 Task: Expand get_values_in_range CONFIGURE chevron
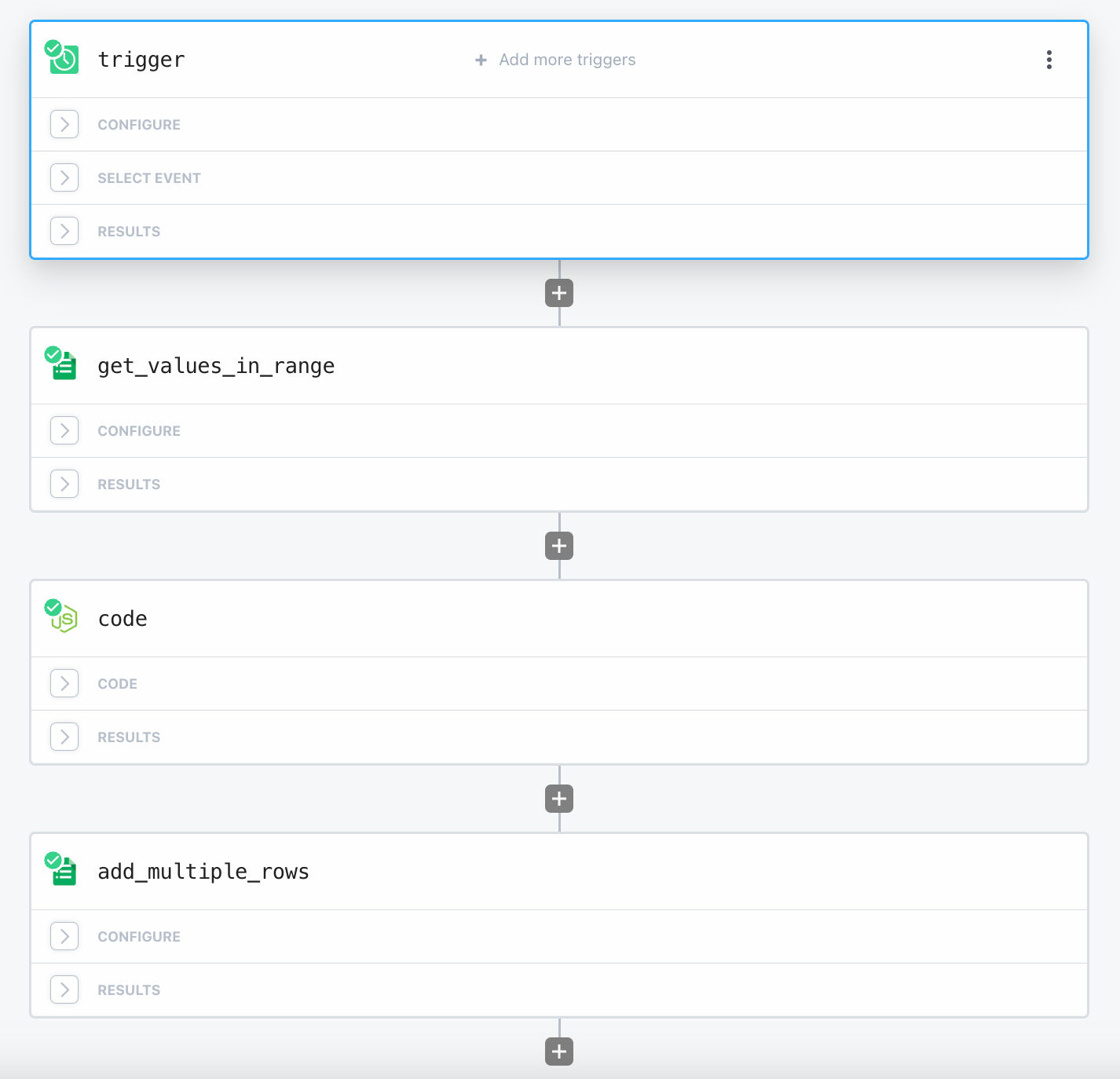64,430
